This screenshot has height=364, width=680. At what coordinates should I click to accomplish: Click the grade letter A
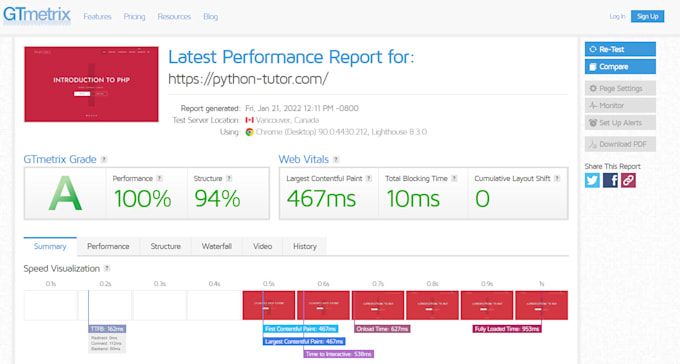65,193
